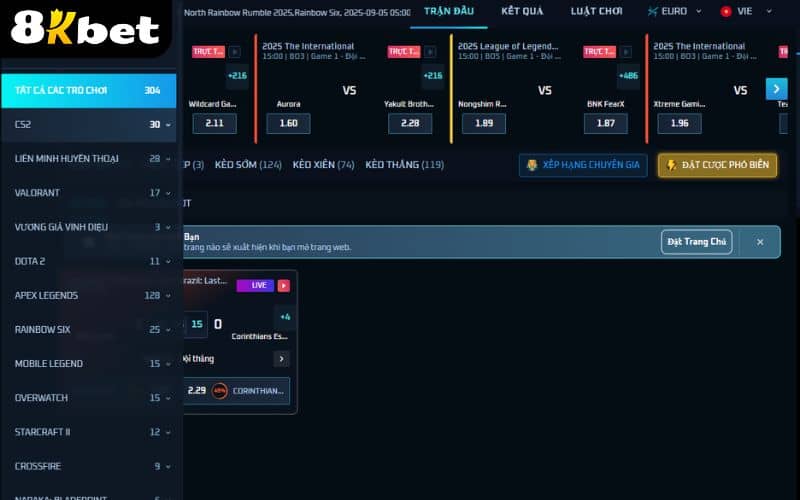The width and height of the screenshot is (800, 500).
Task: Click the medal icon on Xếp Hạng Chuyên Gia
Action: point(532,165)
